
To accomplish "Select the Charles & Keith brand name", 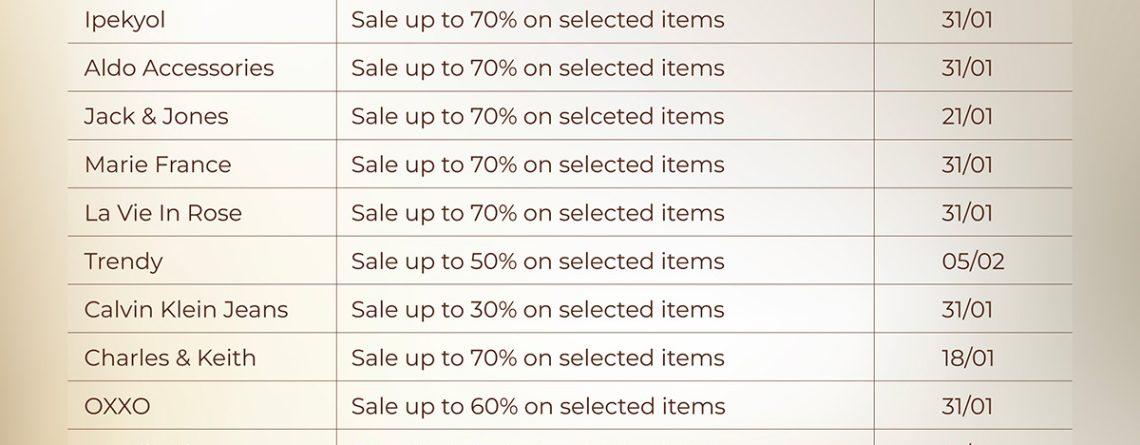I will click(x=170, y=358).
